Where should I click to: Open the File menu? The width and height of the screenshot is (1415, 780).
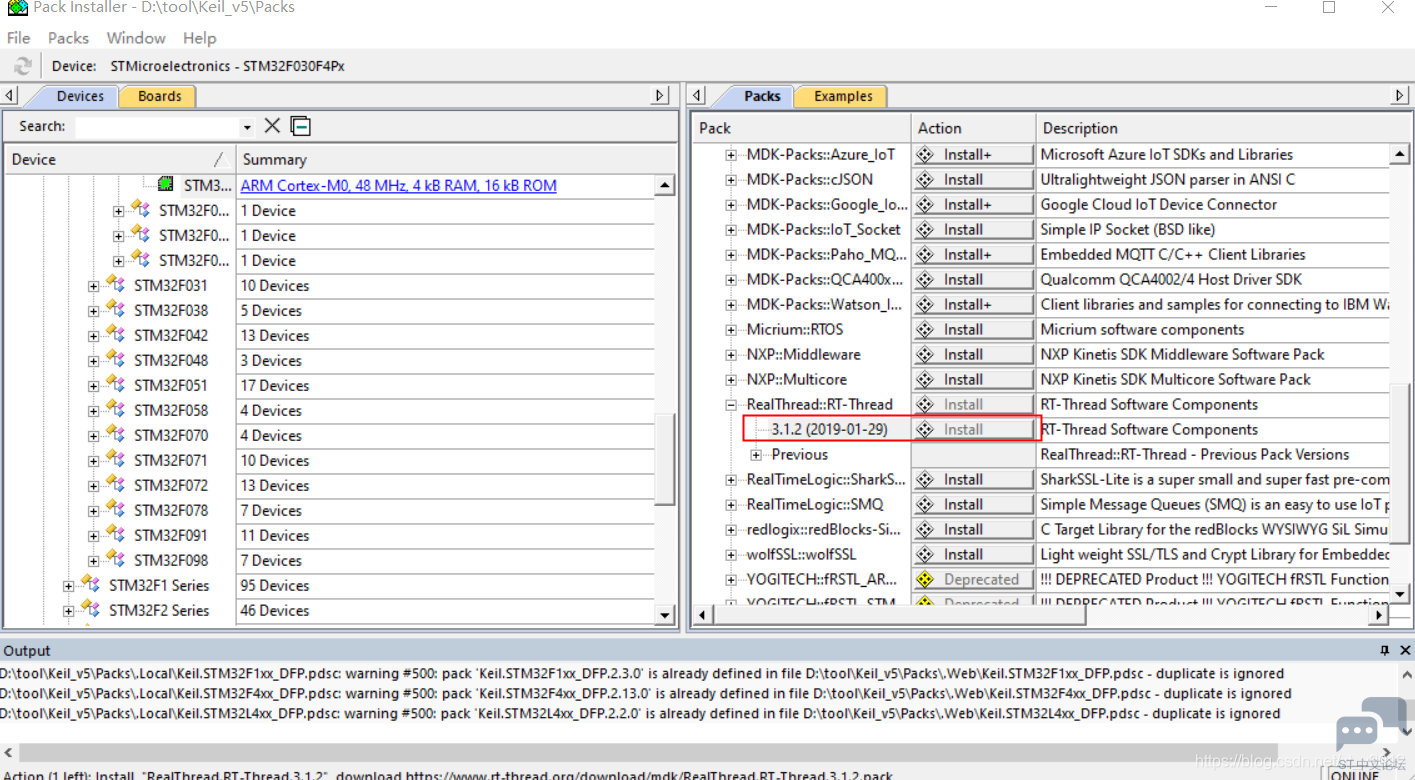19,38
